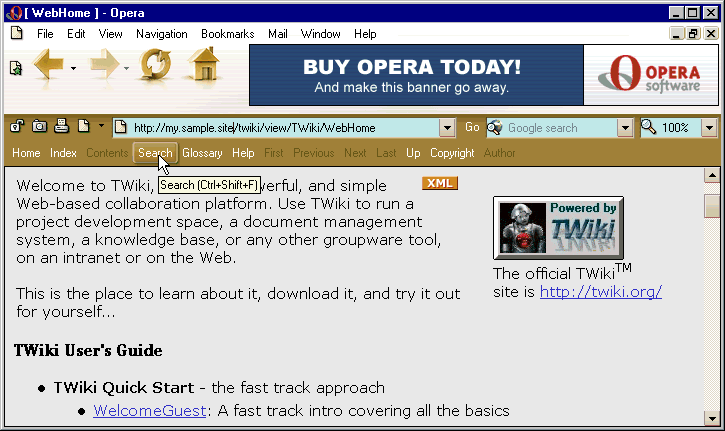The image size is (725, 431).
Task: Click the Forward arrow button
Action: click(x=104, y=67)
